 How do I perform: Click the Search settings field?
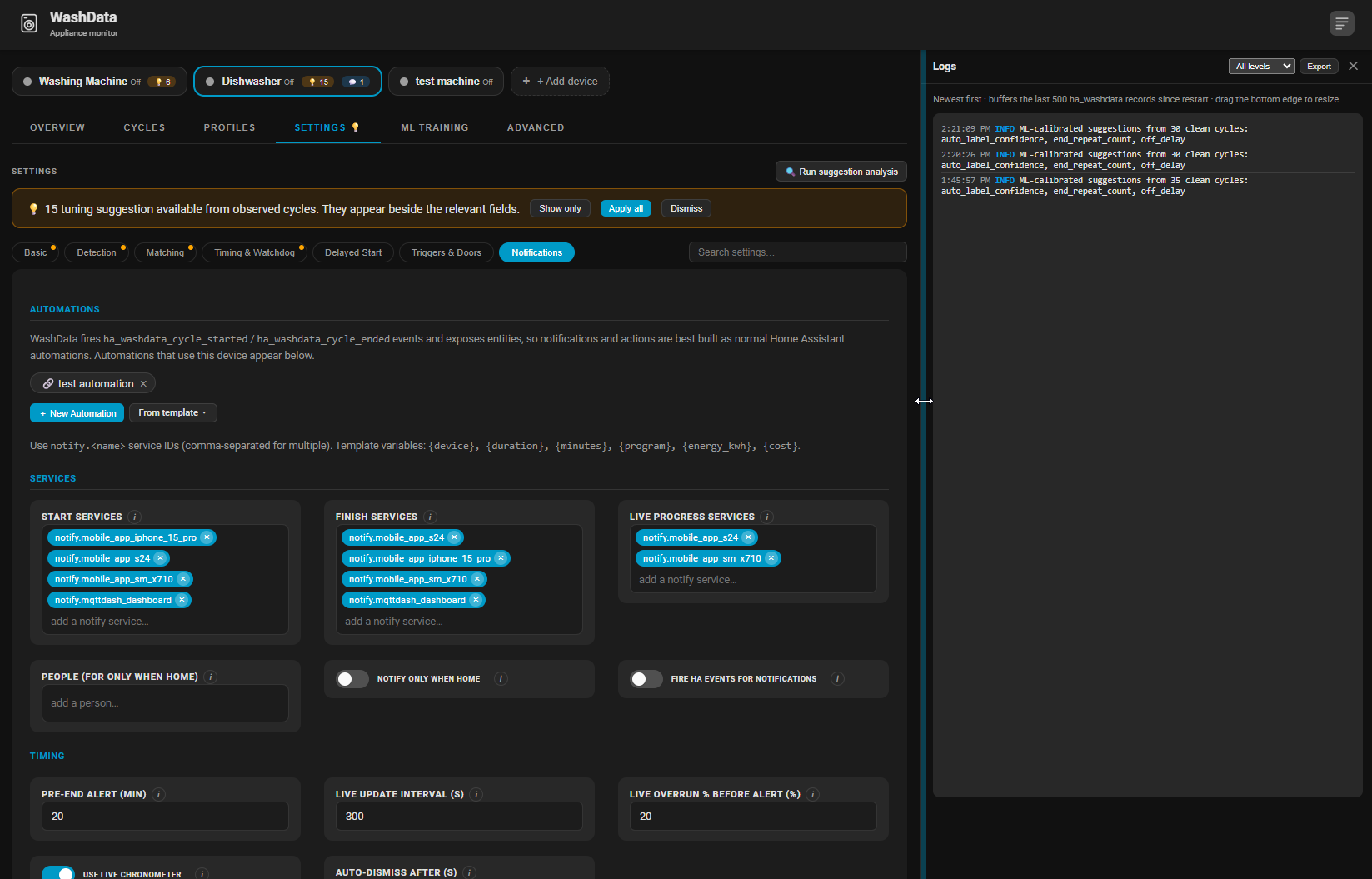[798, 252]
